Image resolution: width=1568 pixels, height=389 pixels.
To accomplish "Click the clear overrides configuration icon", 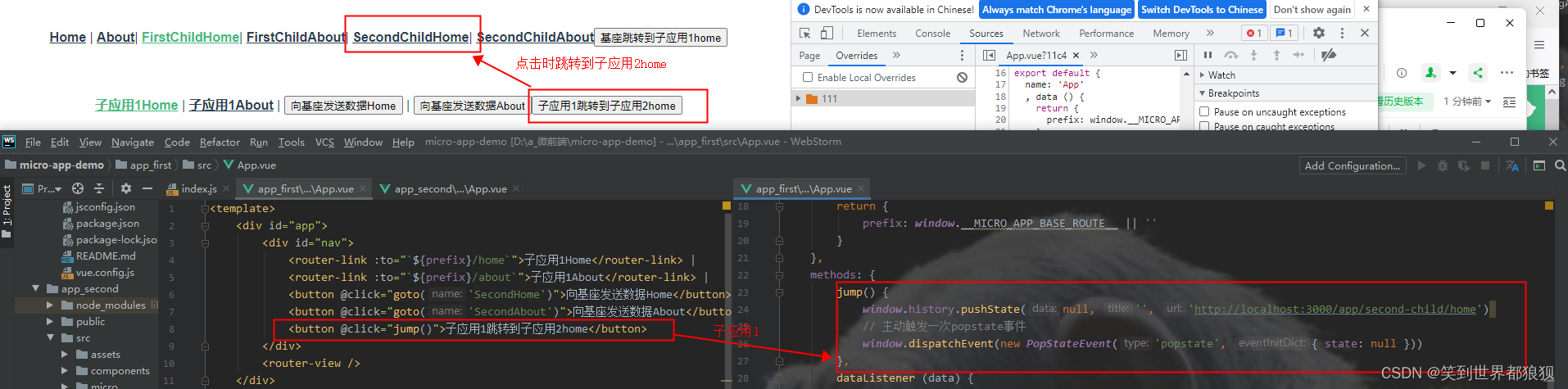I will pos(963,77).
